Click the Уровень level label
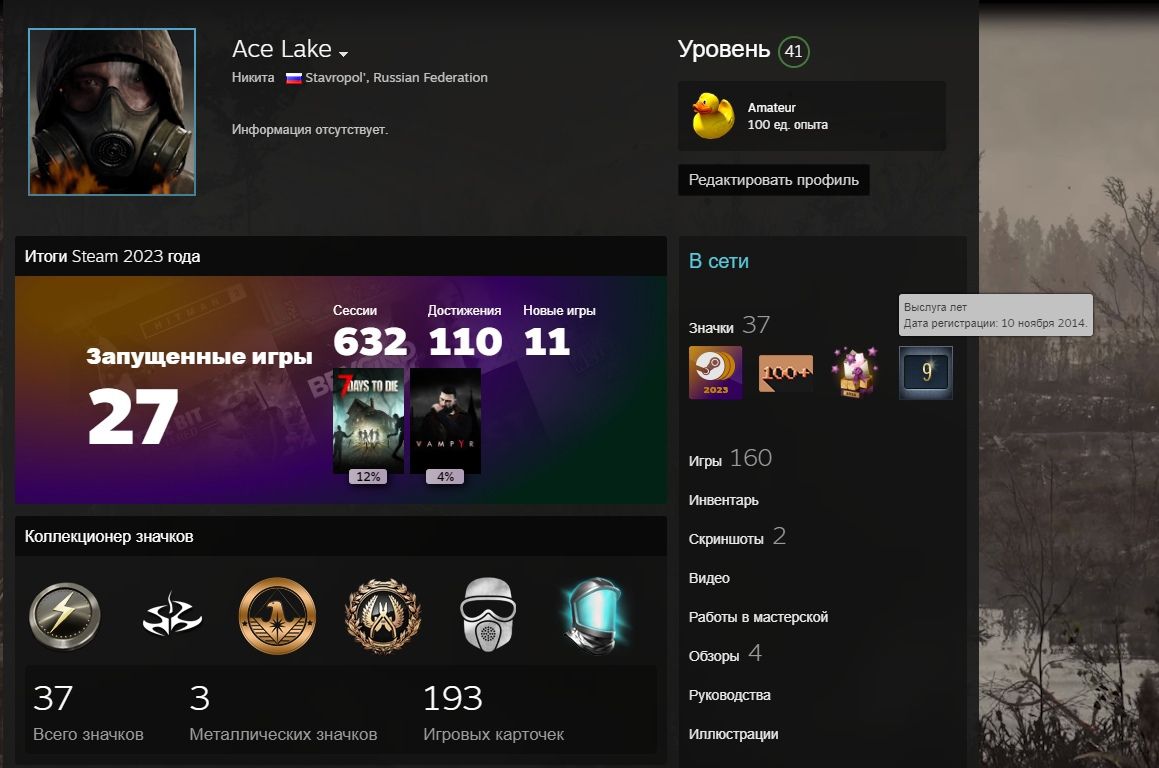Screen dimensions: 1159x768 coord(724,50)
